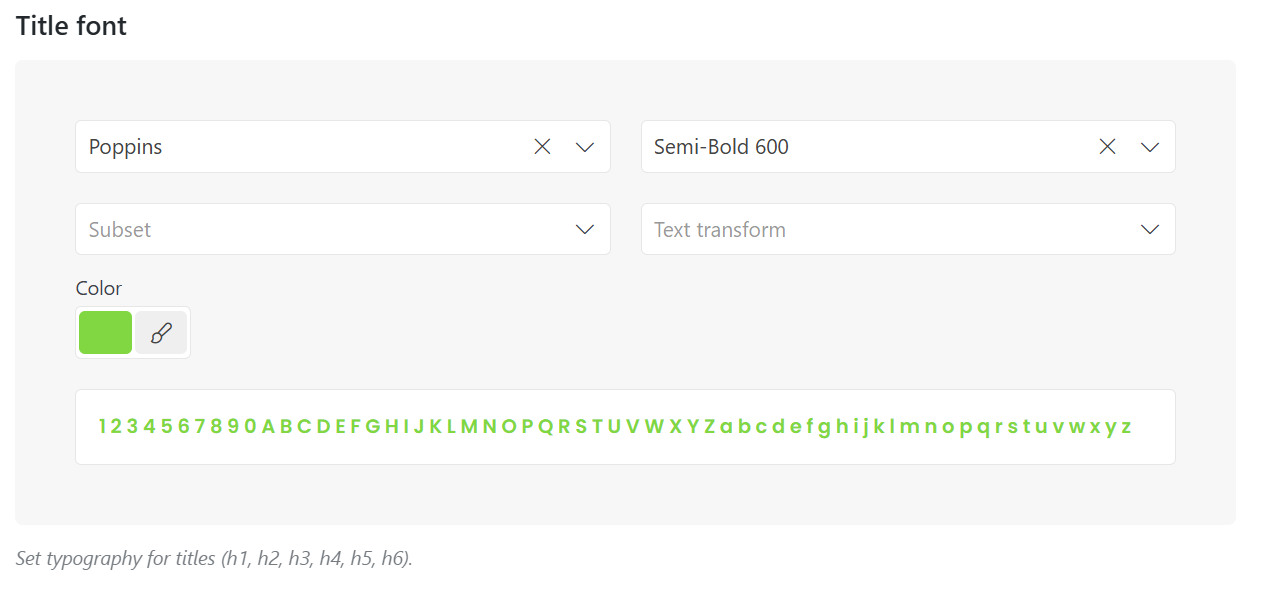The image size is (1264, 601).
Task: Click the Poppins font name text
Action: click(x=126, y=147)
